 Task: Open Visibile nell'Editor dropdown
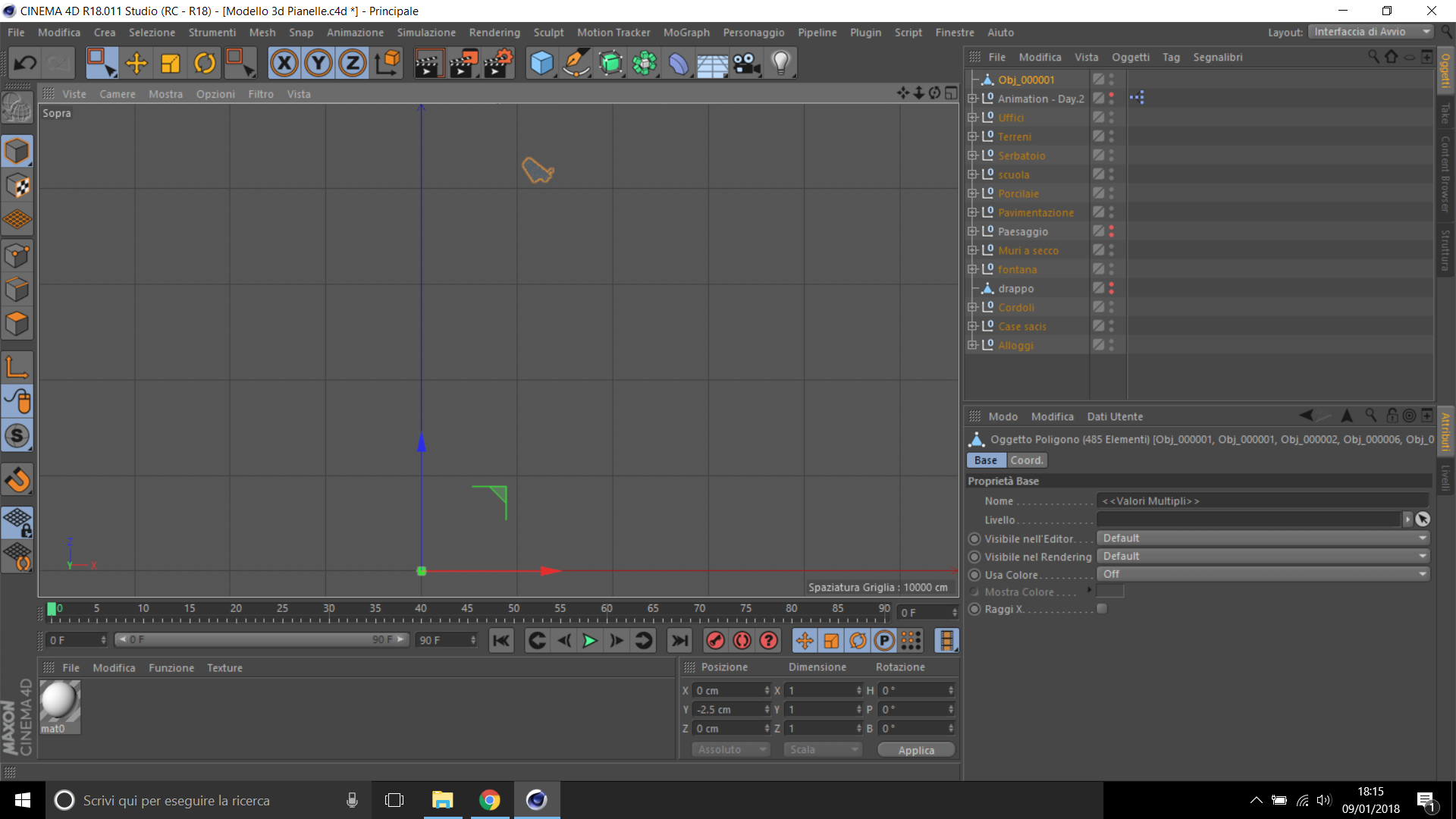click(1263, 538)
